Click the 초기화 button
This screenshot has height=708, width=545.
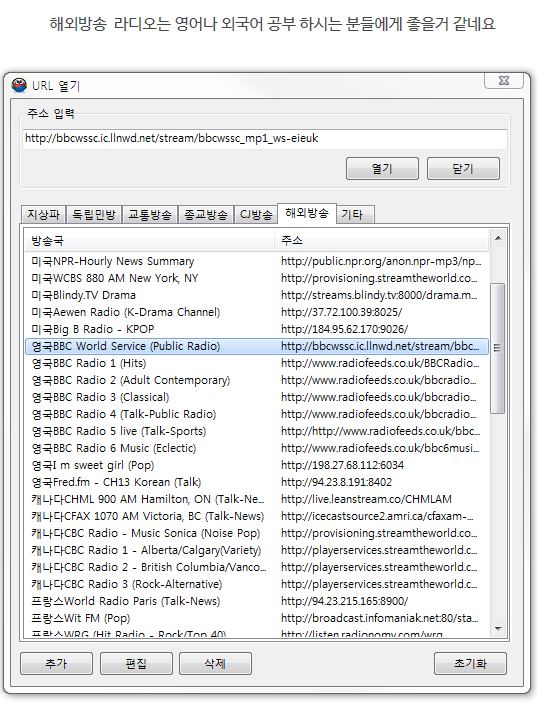[470, 663]
